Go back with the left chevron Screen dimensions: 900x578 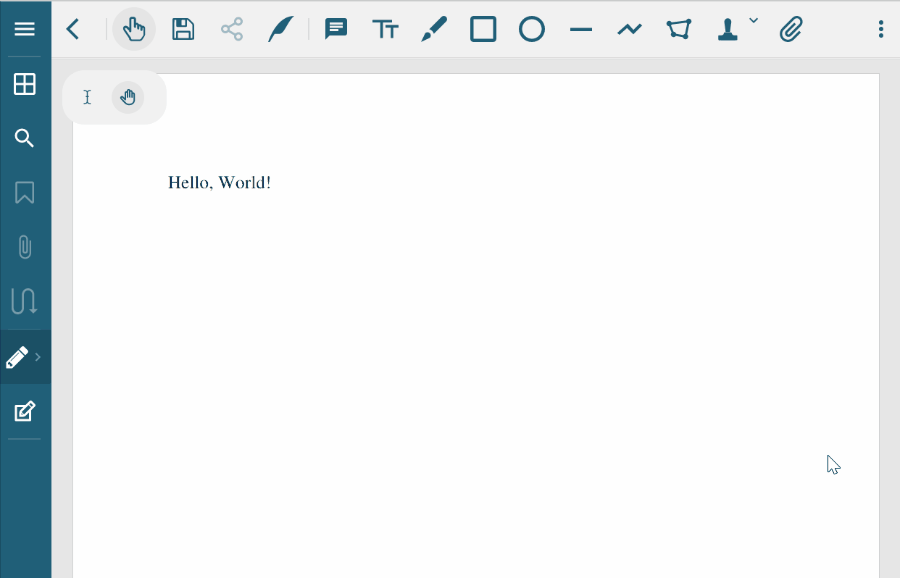click(73, 29)
